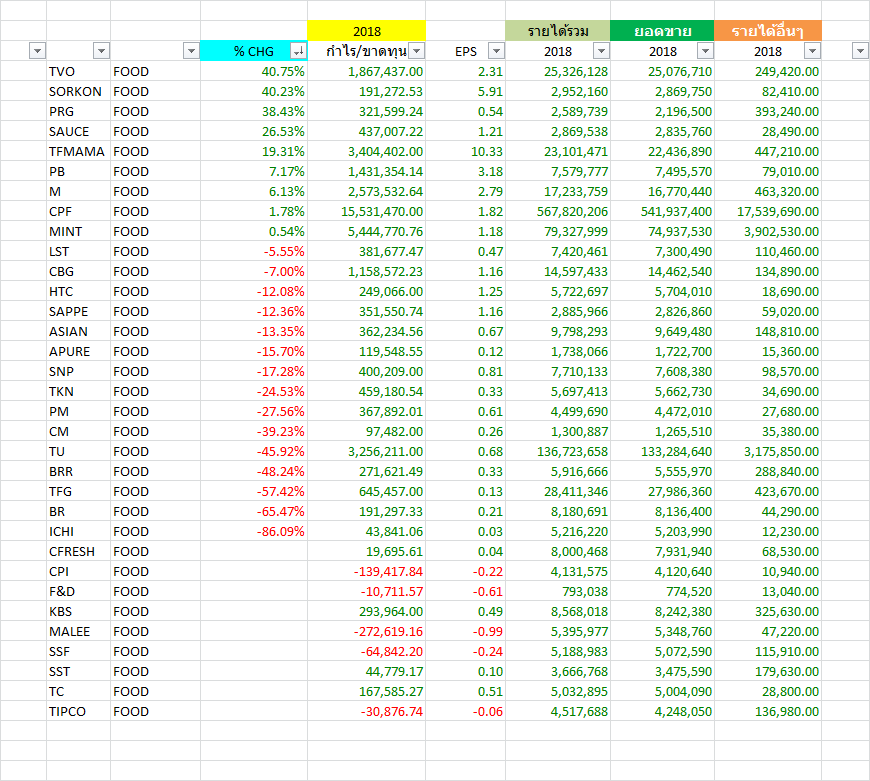
Task: Select the F&D symbol cell
Action: click(78, 591)
